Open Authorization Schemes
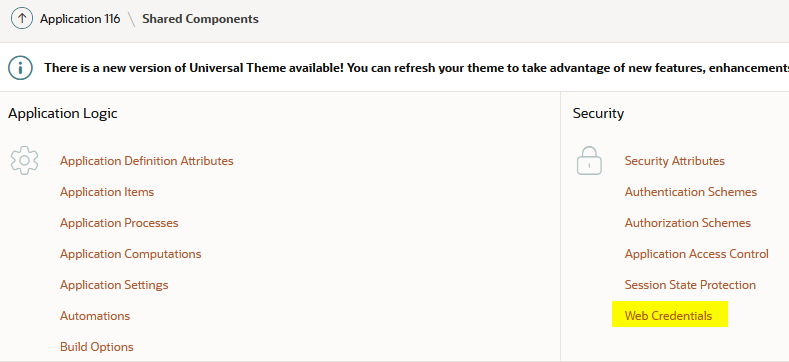The image size is (789, 362). [687, 223]
